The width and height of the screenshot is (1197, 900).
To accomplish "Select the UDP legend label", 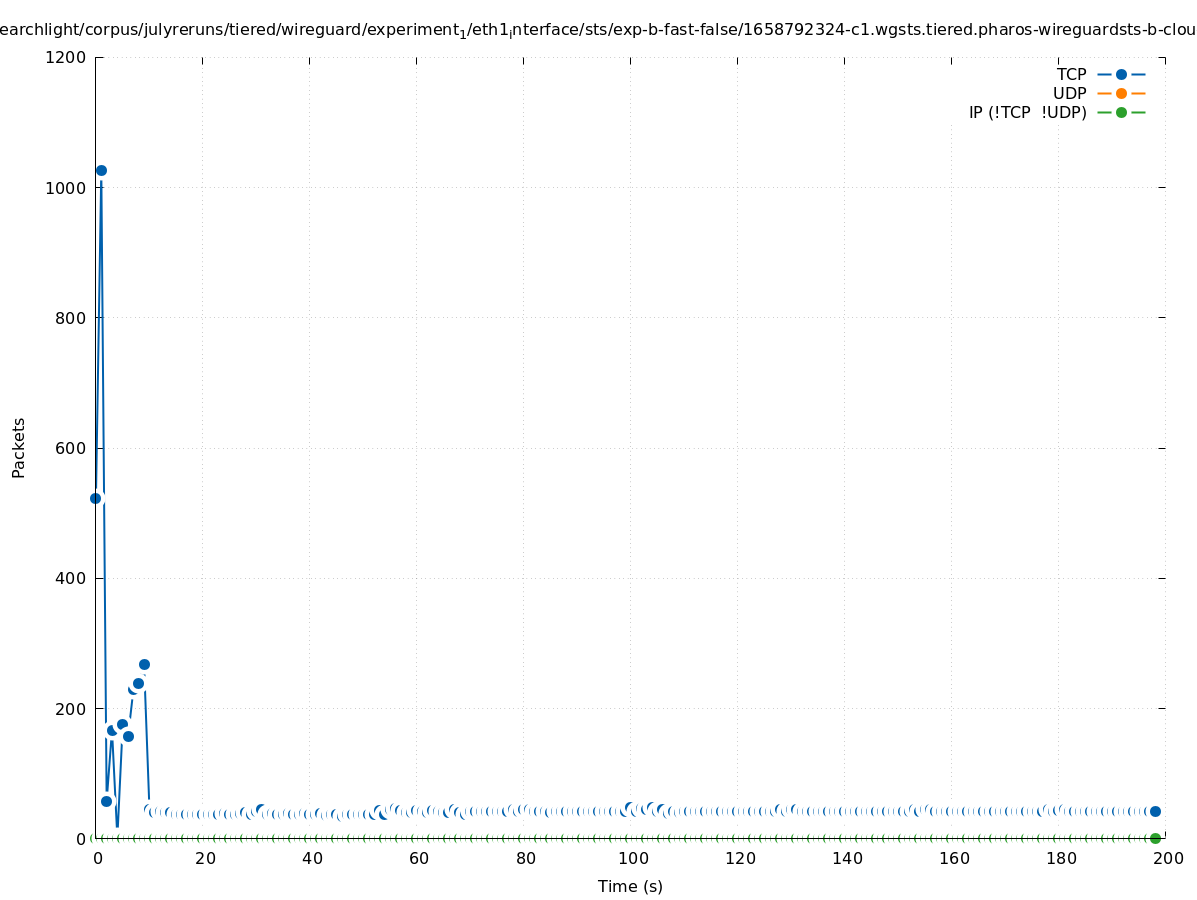I will [1069, 93].
